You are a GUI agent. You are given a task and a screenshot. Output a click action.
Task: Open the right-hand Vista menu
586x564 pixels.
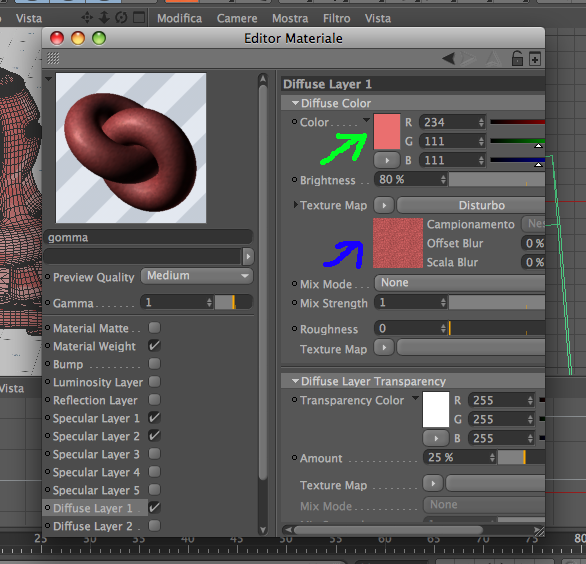[378, 18]
